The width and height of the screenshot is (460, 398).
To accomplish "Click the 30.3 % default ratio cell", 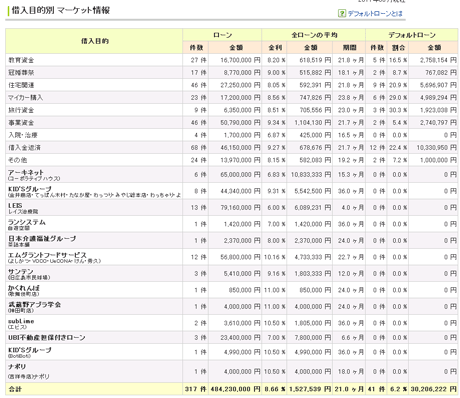I will pos(398,110).
